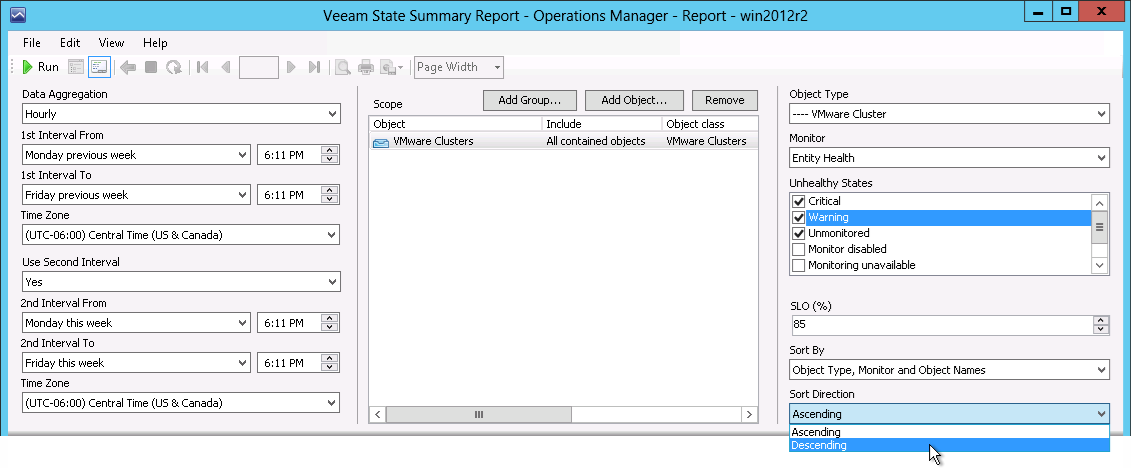
Task: Open the Edit menu
Action: (70, 43)
